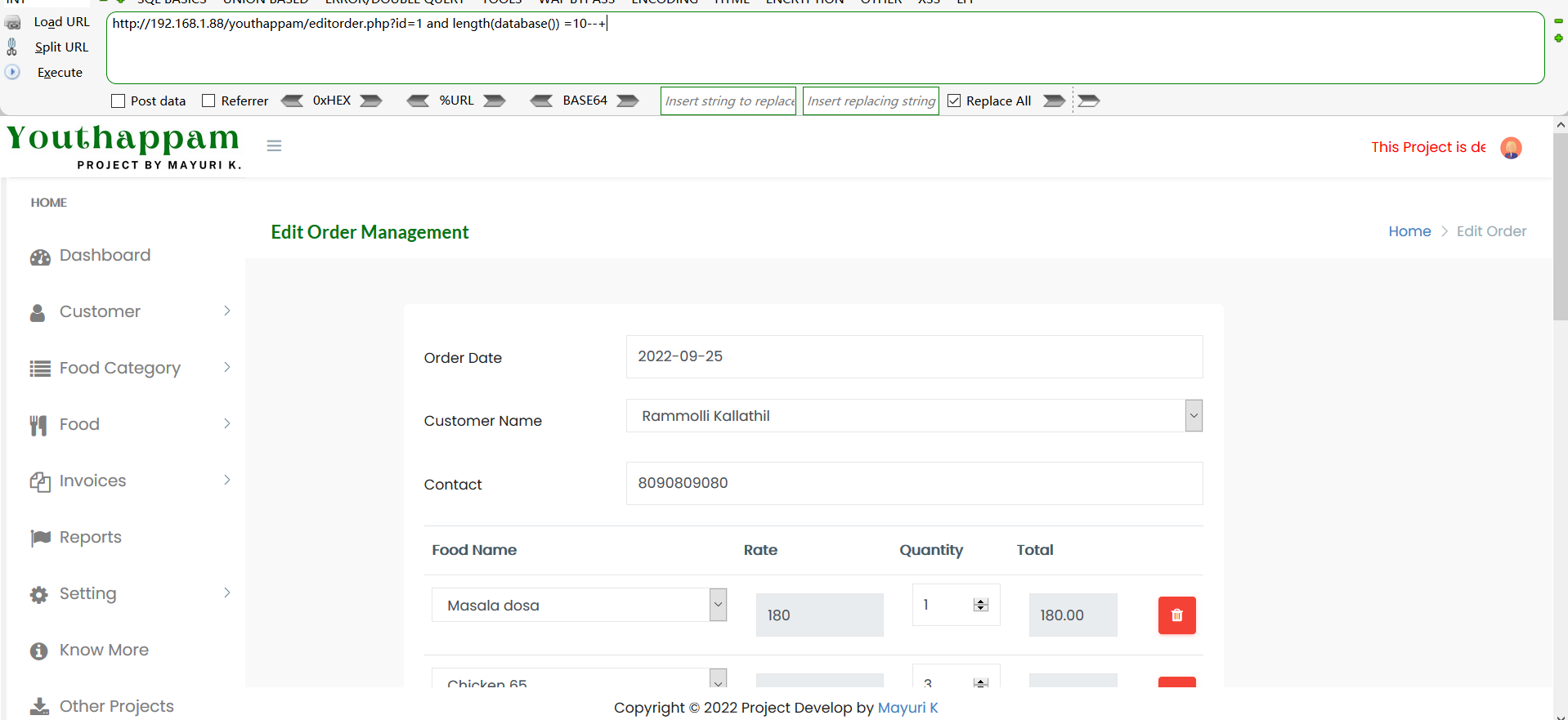Click the Other Projects download icon

point(39,707)
